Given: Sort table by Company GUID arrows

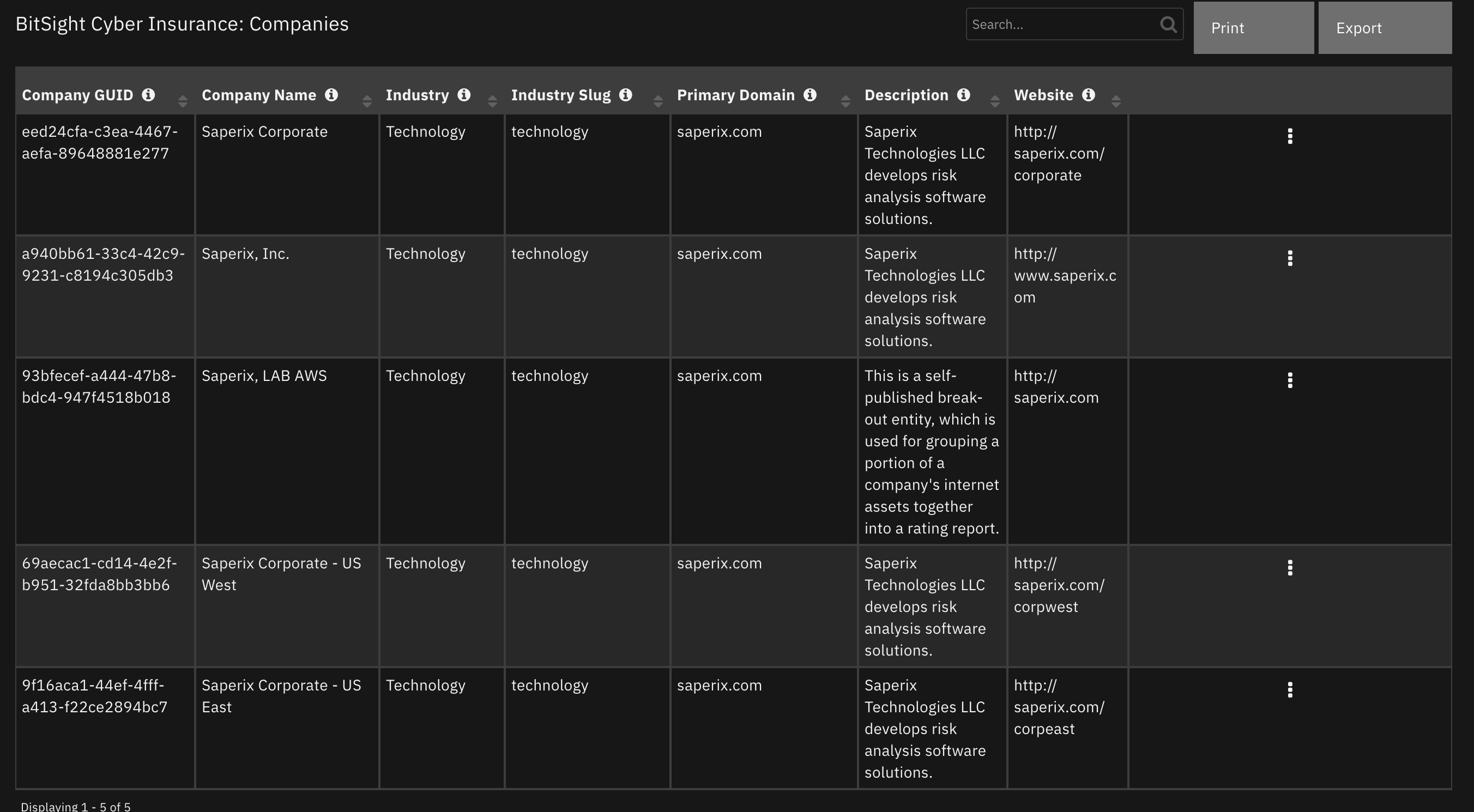Looking at the screenshot, I should (x=183, y=101).
